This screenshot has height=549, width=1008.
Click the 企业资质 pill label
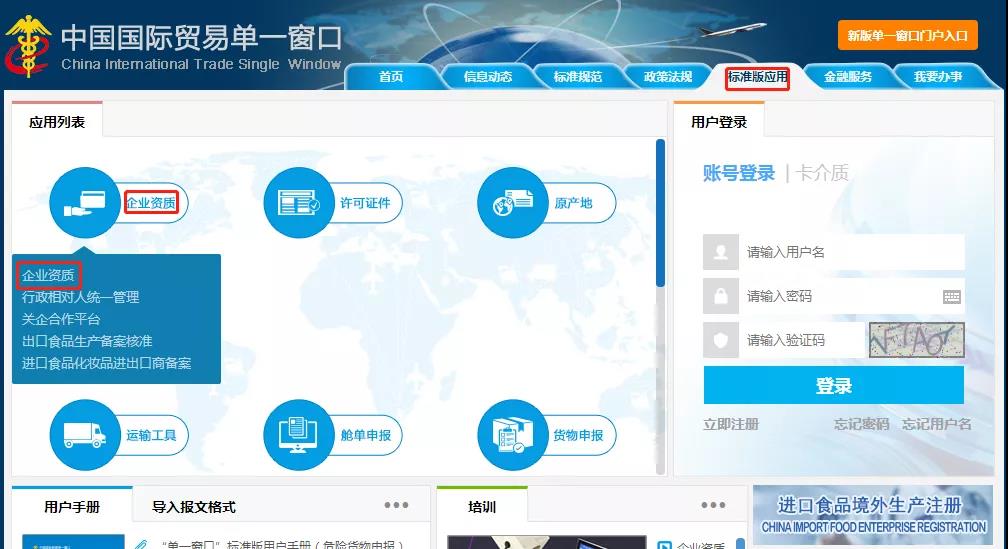151,203
